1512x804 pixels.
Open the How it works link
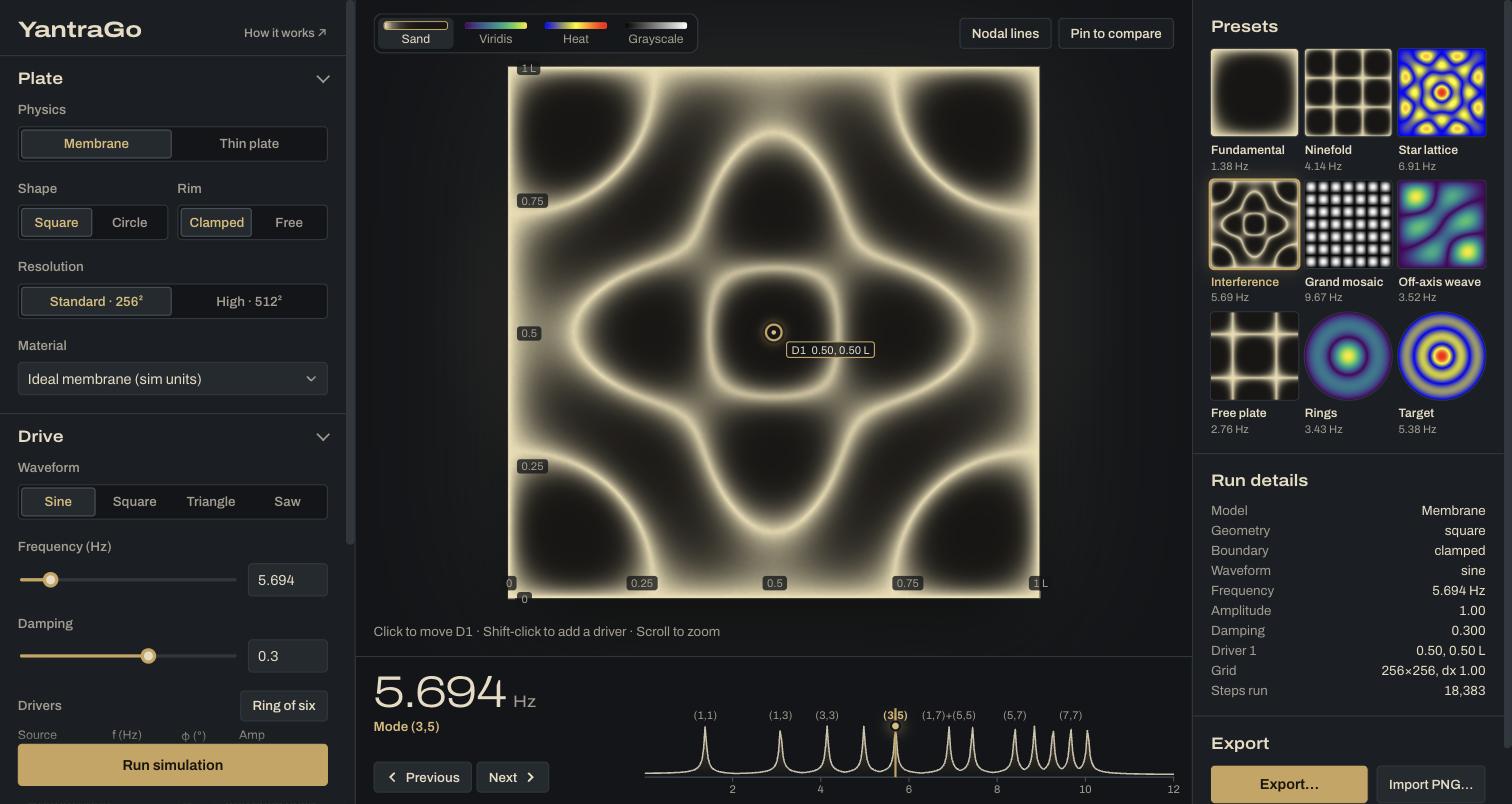click(285, 33)
